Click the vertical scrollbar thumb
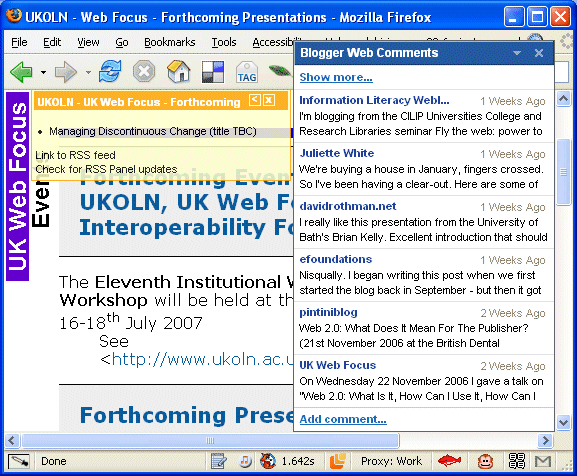The height and width of the screenshot is (476, 577). pyautogui.click(x=563, y=172)
